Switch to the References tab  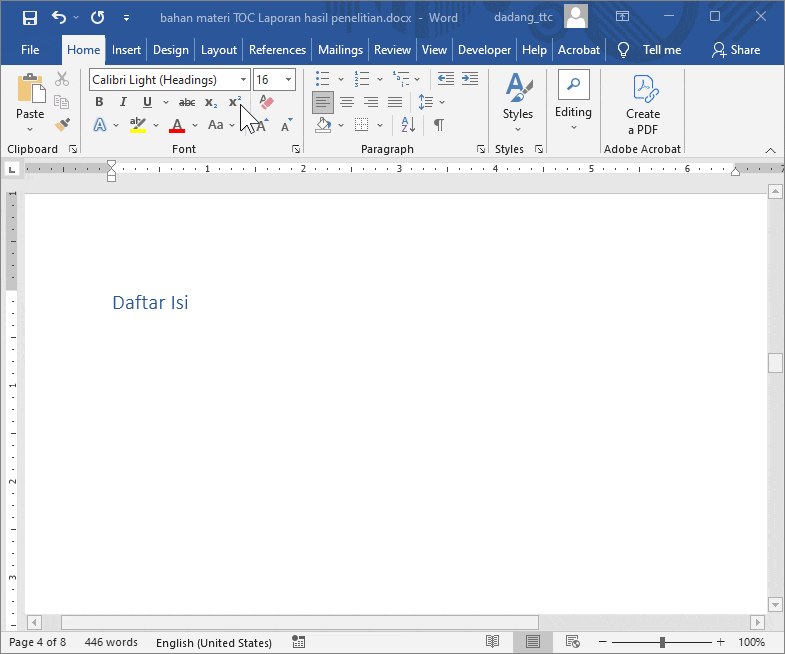pos(277,50)
